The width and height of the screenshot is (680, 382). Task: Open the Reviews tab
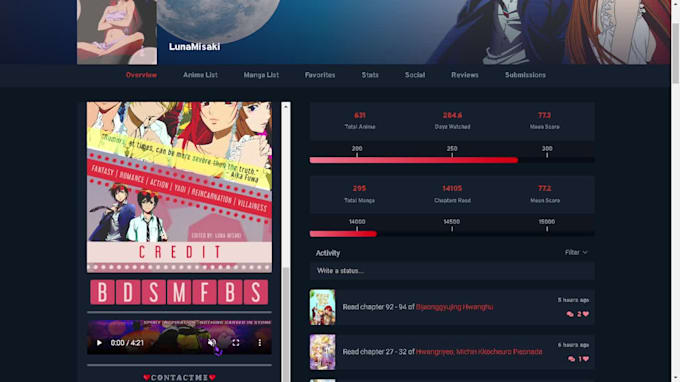[464, 75]
